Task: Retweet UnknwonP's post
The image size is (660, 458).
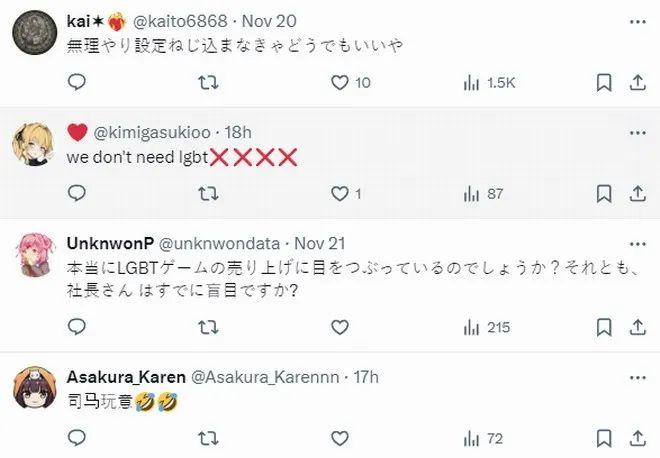Action: 209,327
